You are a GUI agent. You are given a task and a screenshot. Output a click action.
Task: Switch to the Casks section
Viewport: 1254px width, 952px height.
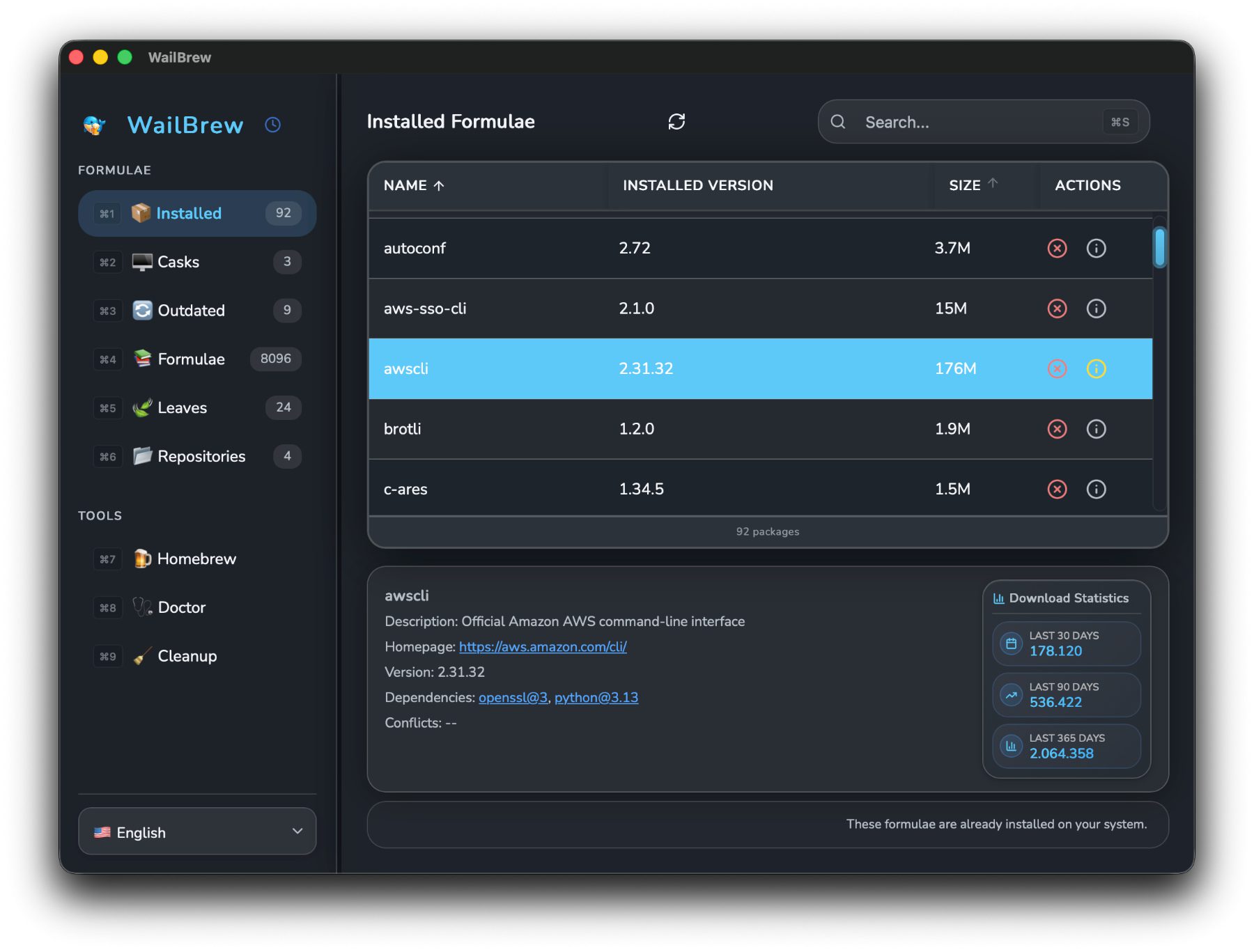point(178,262)
